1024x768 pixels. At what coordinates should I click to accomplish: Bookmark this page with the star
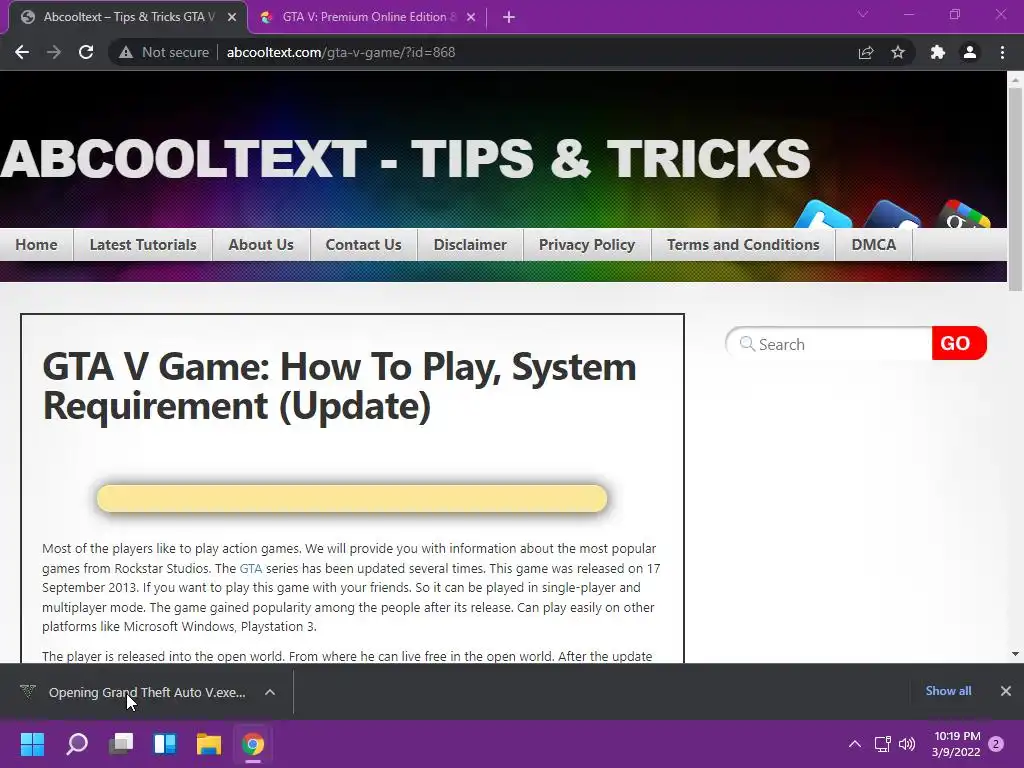pos(898,52)
